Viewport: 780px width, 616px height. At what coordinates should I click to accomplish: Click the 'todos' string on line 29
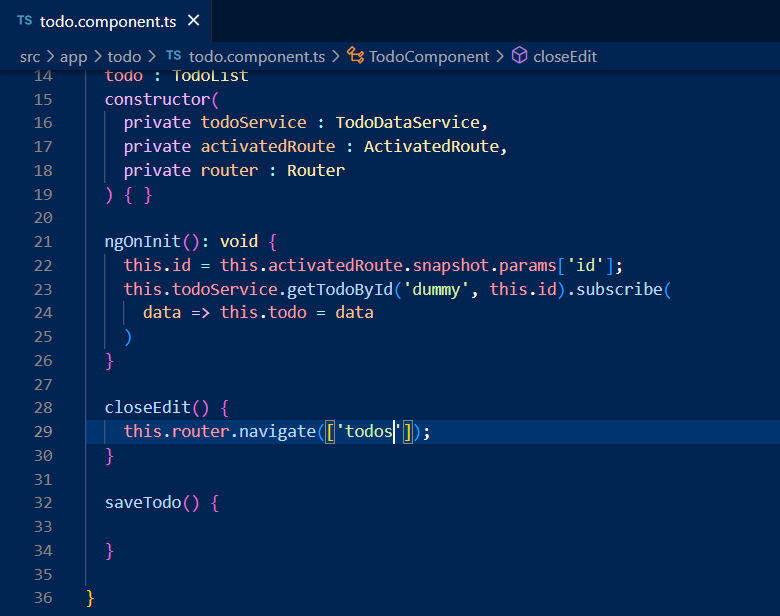pyautogui.click(x=369, y=431)
